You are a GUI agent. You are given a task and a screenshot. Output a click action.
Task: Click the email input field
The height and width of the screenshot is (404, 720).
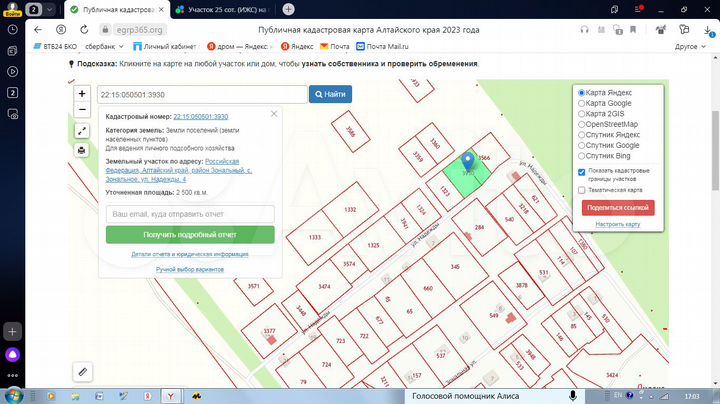point(190,214)
